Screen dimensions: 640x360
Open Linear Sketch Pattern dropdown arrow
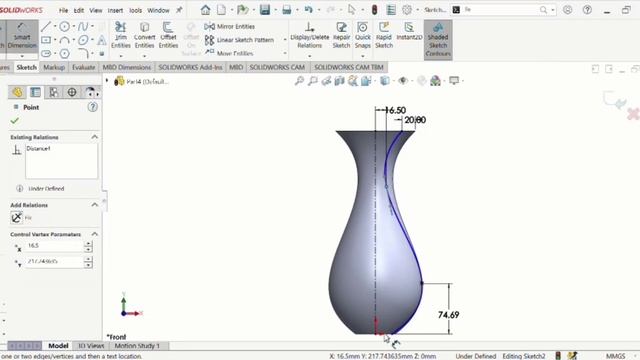(x=284, y=40)
